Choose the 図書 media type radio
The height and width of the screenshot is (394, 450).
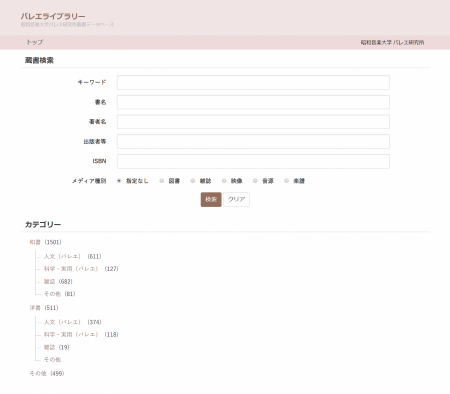tap(162, 181)
